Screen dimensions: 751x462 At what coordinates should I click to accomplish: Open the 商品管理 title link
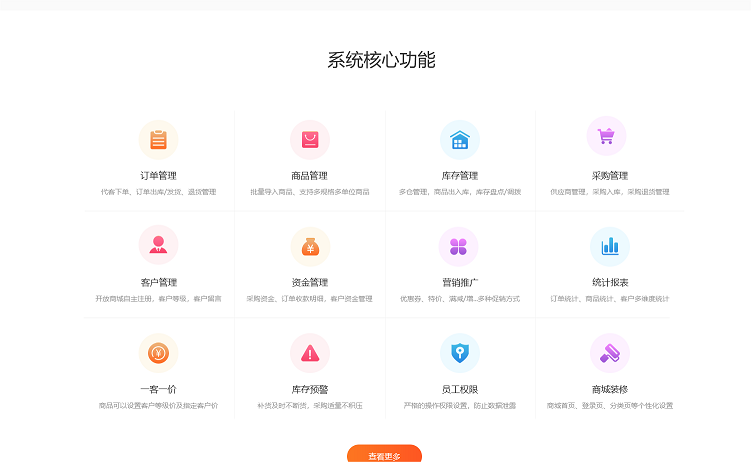click(309, 176)
